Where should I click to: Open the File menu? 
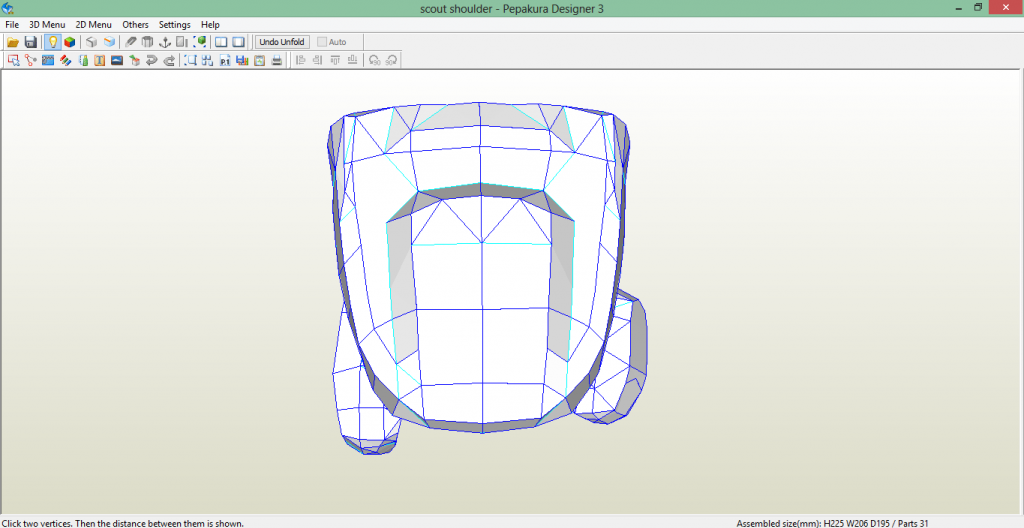12,24
